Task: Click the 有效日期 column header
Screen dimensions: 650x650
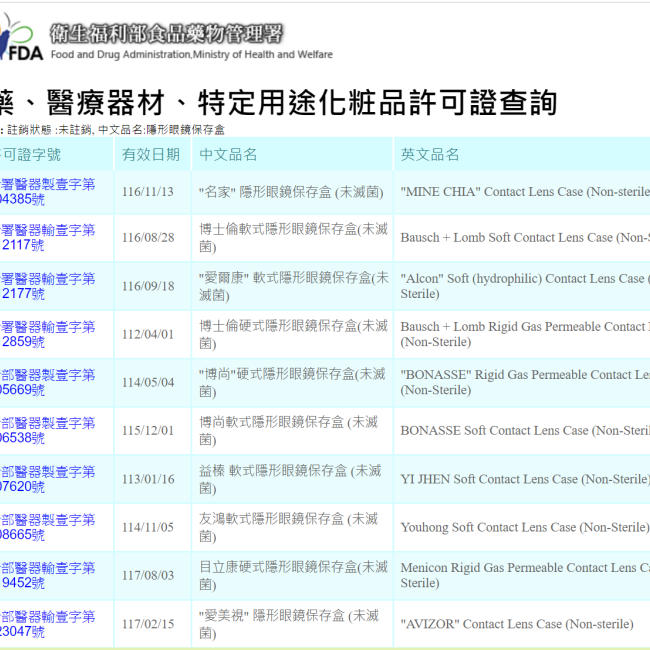Action: [x=151, y=155]
